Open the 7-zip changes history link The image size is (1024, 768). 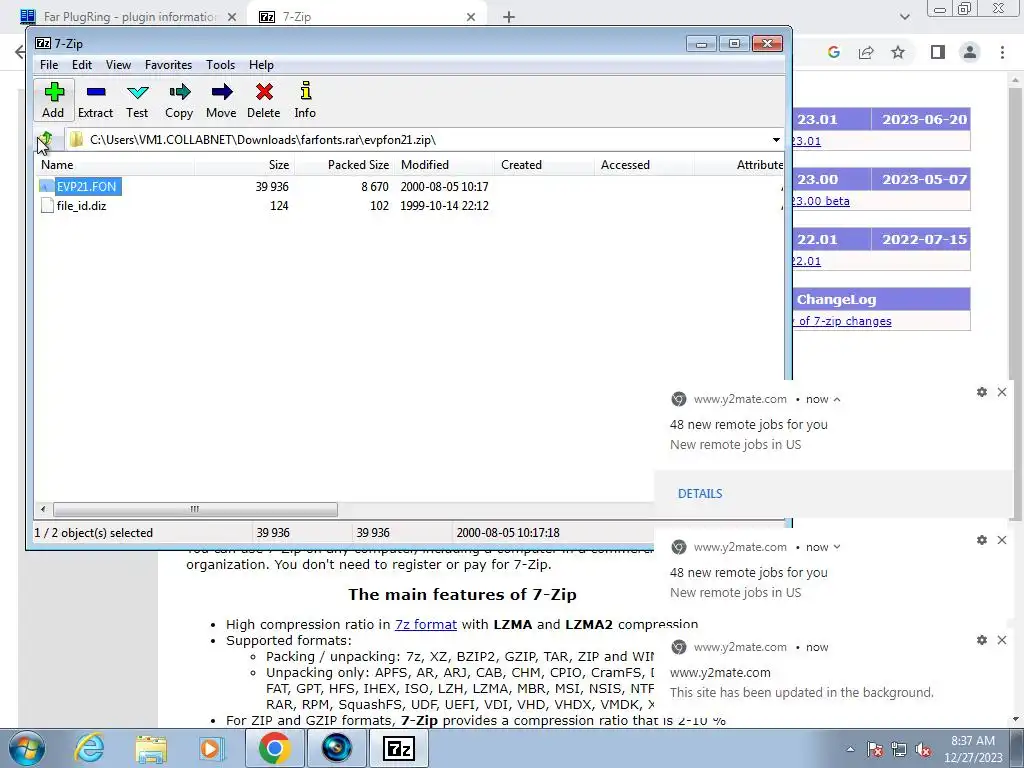[841, 321]
